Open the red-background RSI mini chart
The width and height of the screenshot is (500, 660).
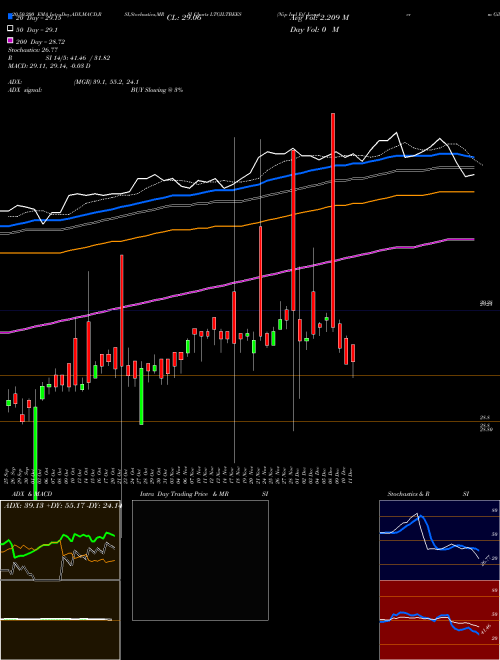point(439,620)
